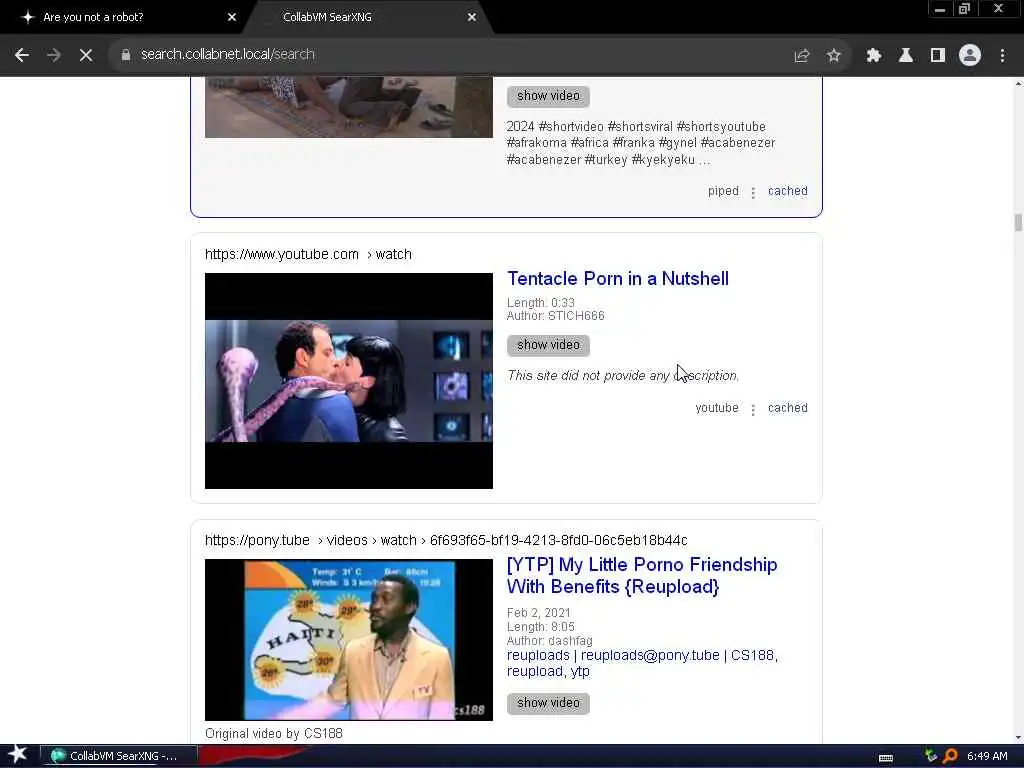Click the HAITI weather map thumbnail
The height and width of the screenshot is (768, 1024).
pos(349,640)
